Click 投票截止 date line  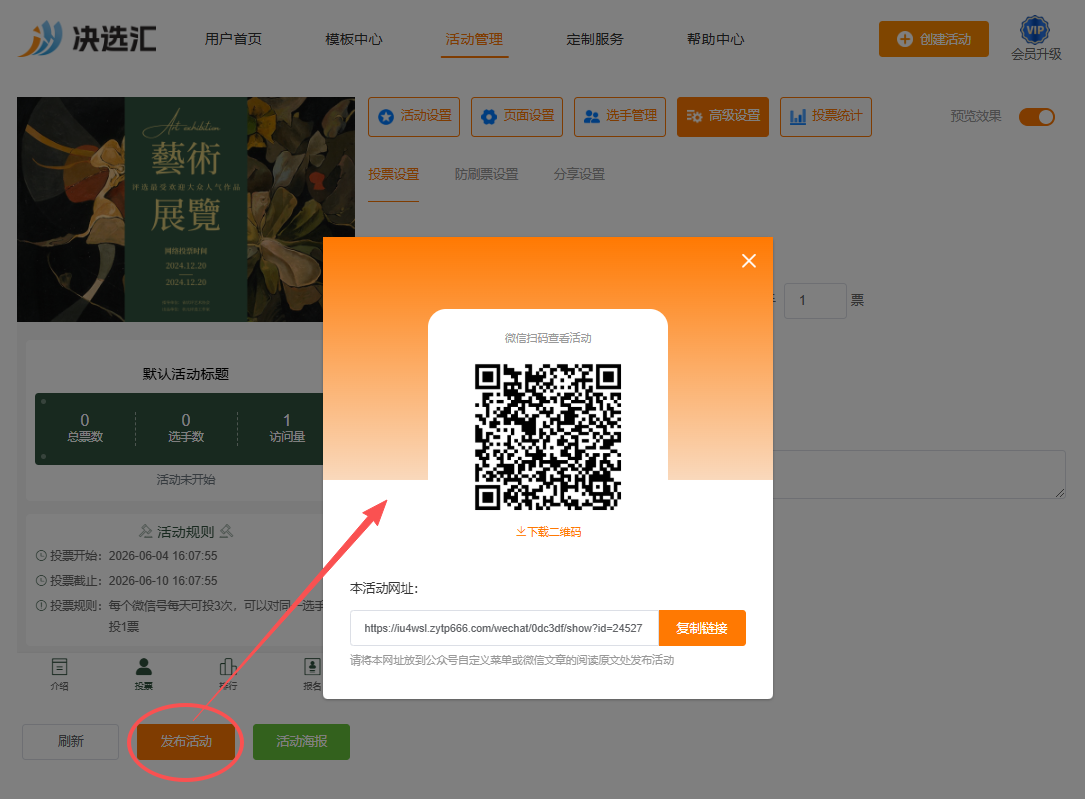(x=127, y=581)
